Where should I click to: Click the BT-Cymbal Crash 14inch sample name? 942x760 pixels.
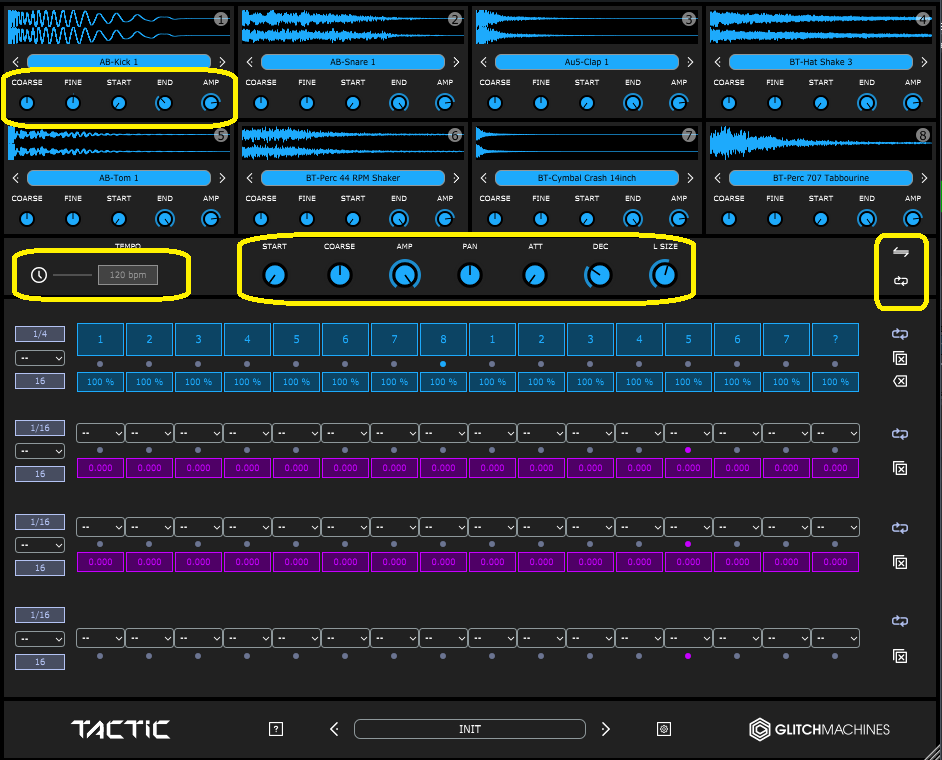click(x=587, y=178)
